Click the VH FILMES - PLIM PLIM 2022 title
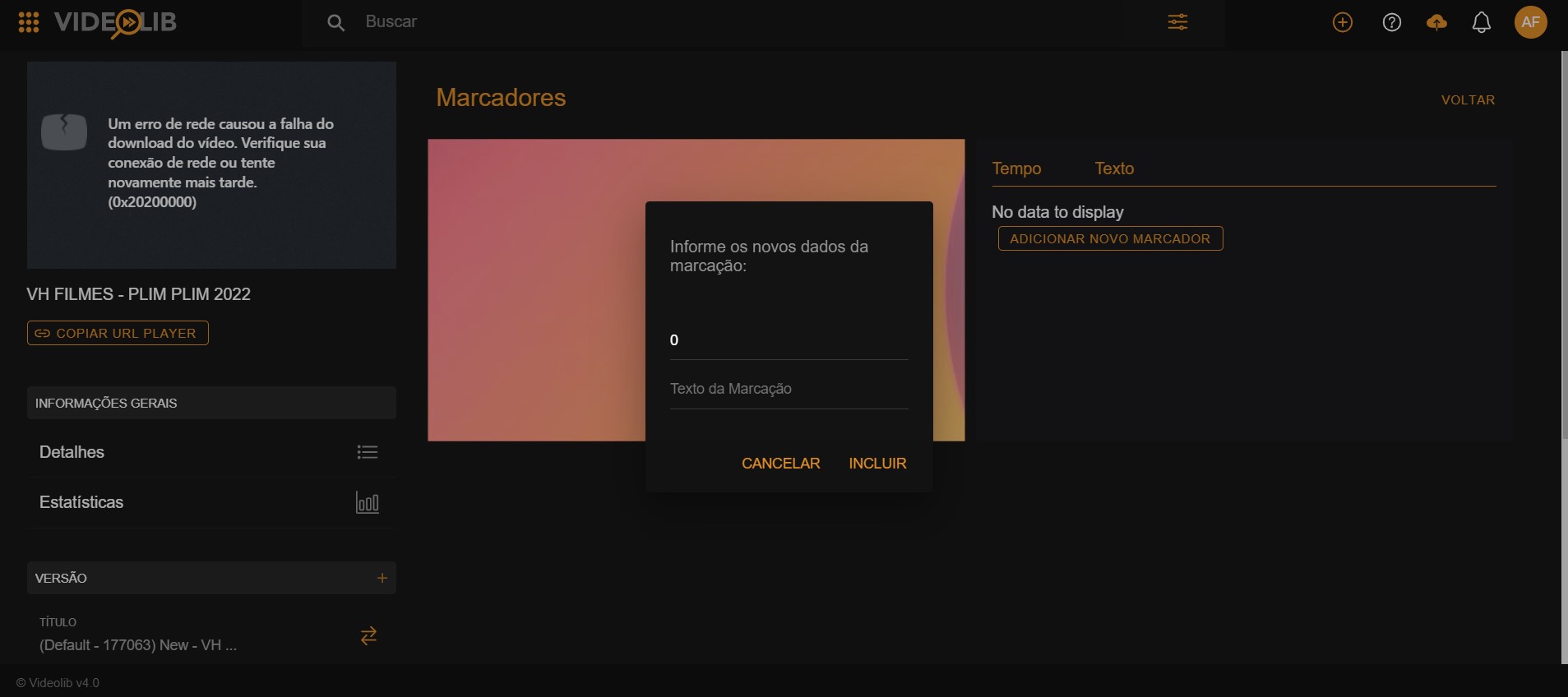 pyautogui.click(x=138, y=294)
